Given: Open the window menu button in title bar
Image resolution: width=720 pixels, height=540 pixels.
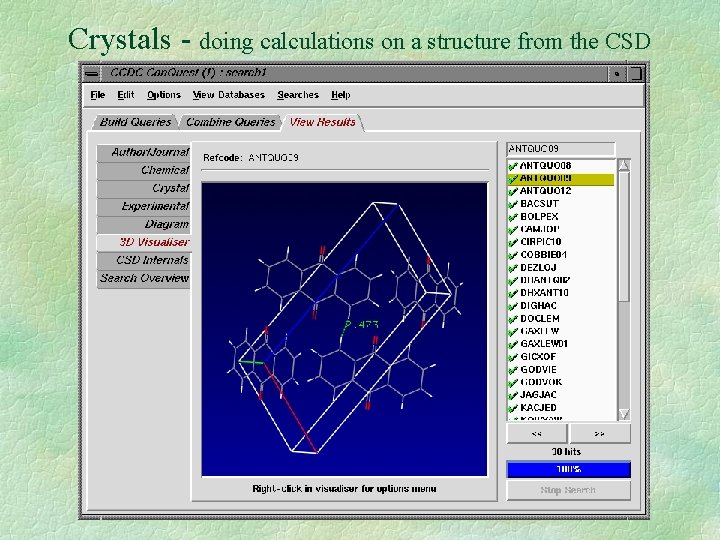Looking at the screenshot, I should pyautogui.click(x=92, y=73).
